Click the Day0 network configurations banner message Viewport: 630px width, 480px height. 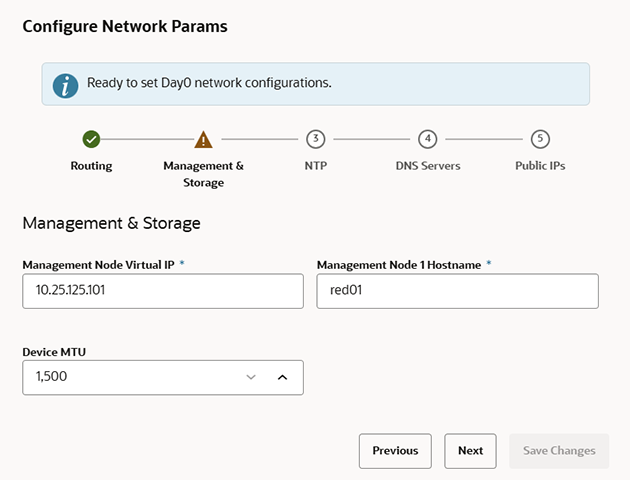pyautogui.click(x=209, y=83)
